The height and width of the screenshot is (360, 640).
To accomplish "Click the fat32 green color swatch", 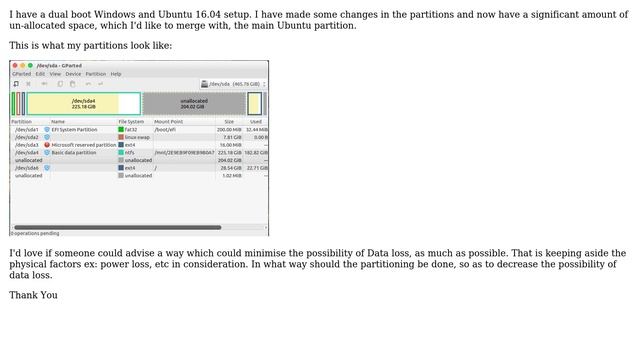I will pos(121,129).
